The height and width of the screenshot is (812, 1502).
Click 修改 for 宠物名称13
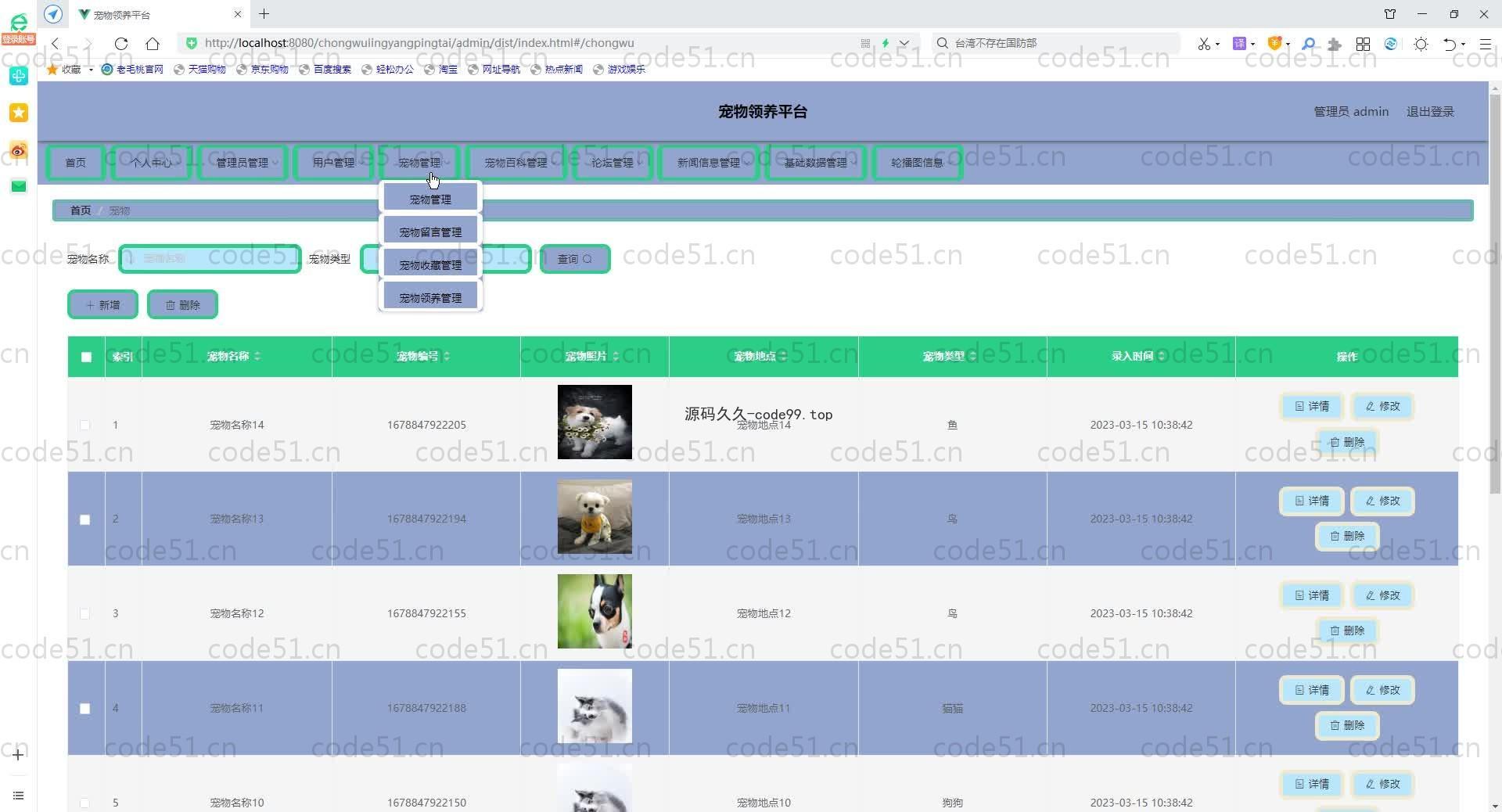1383,501
